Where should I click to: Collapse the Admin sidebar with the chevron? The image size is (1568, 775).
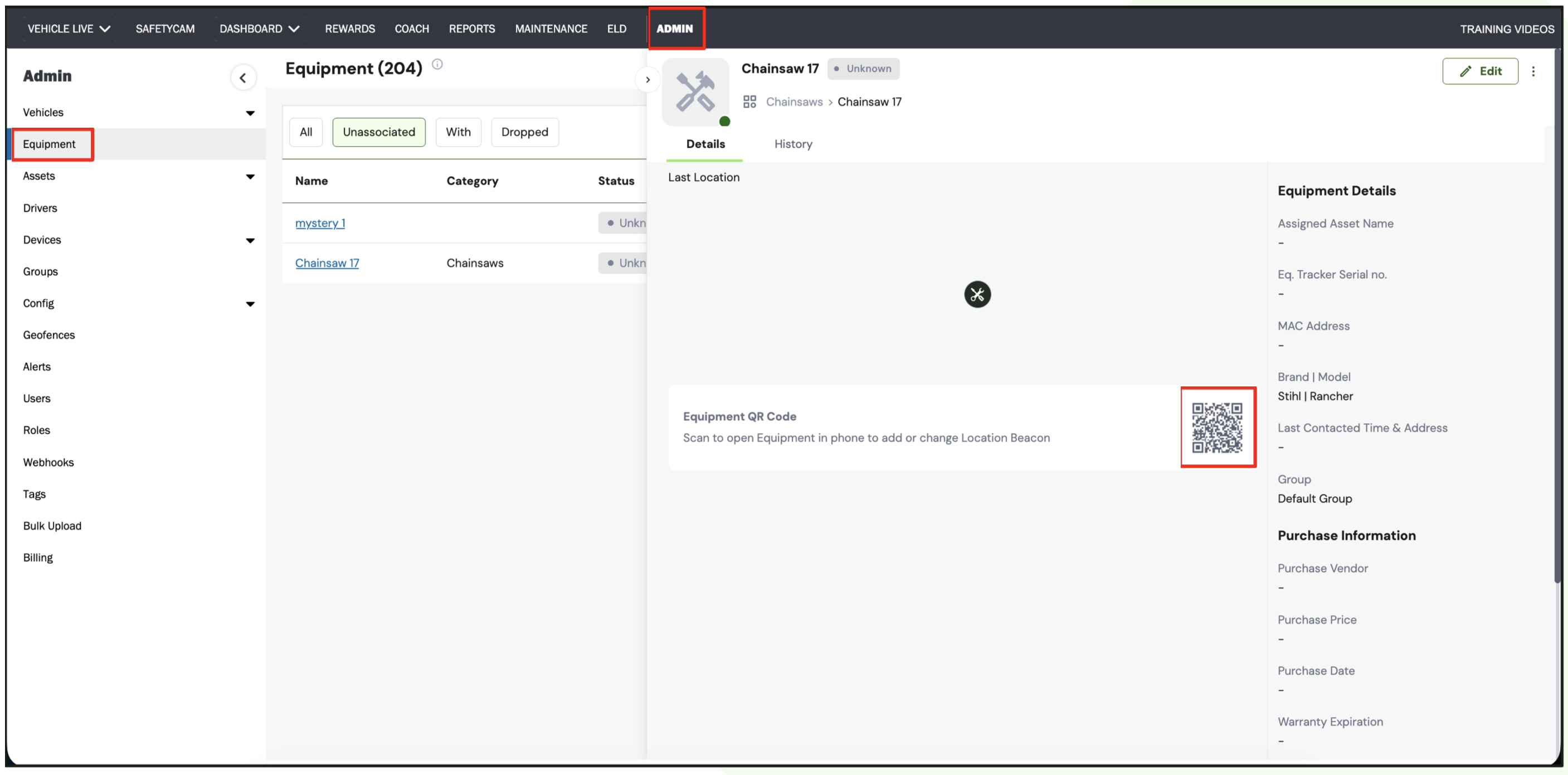(x=243, y=77)
